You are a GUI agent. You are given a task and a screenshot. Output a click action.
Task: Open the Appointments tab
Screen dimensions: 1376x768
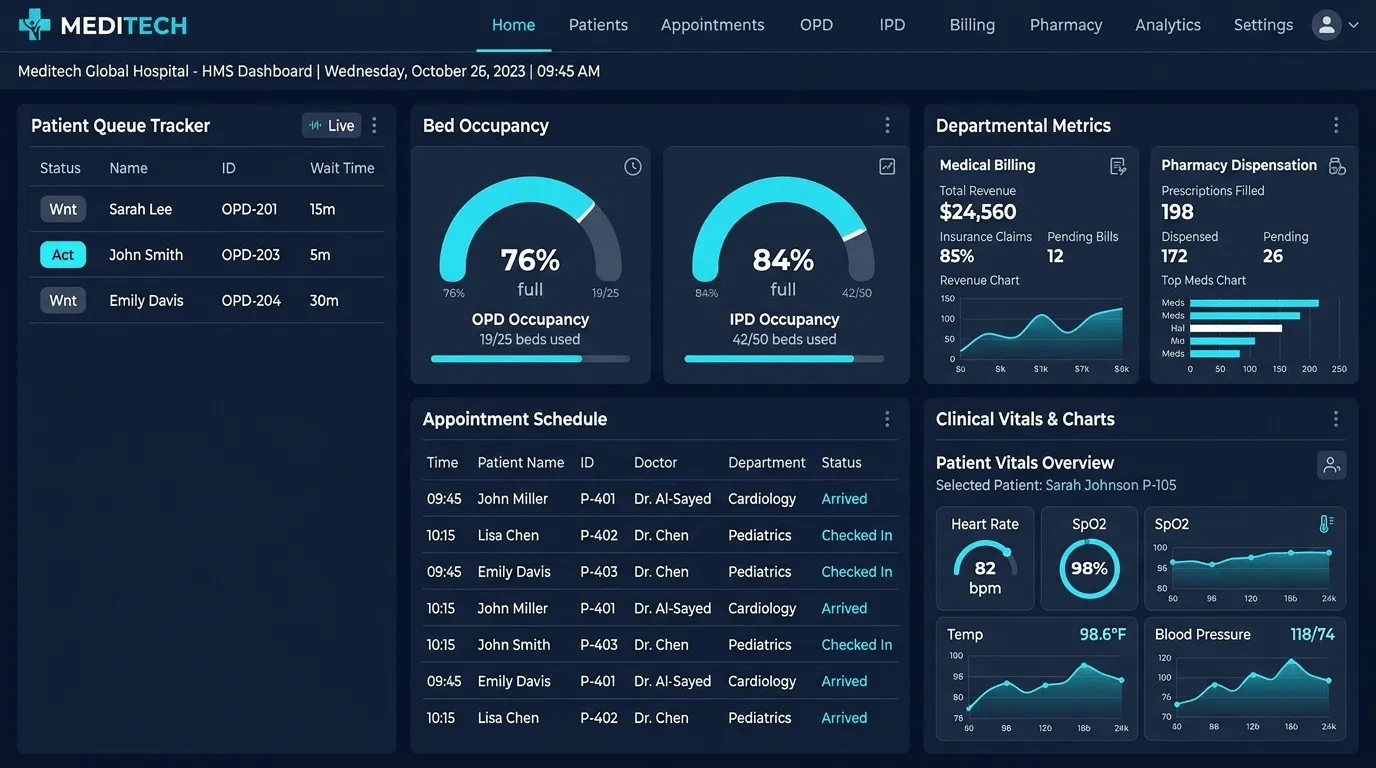click(x=712, y=25)
